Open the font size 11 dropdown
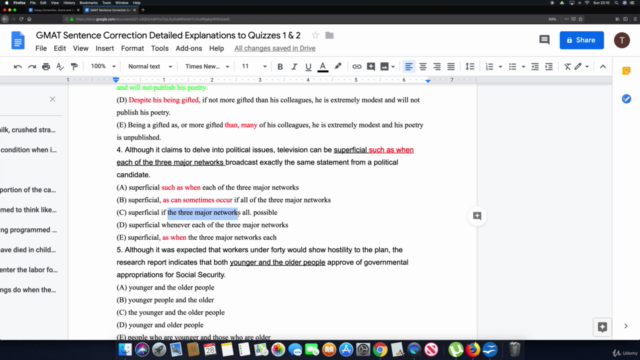This screenshot has width=640, height=360. (253, 66)
